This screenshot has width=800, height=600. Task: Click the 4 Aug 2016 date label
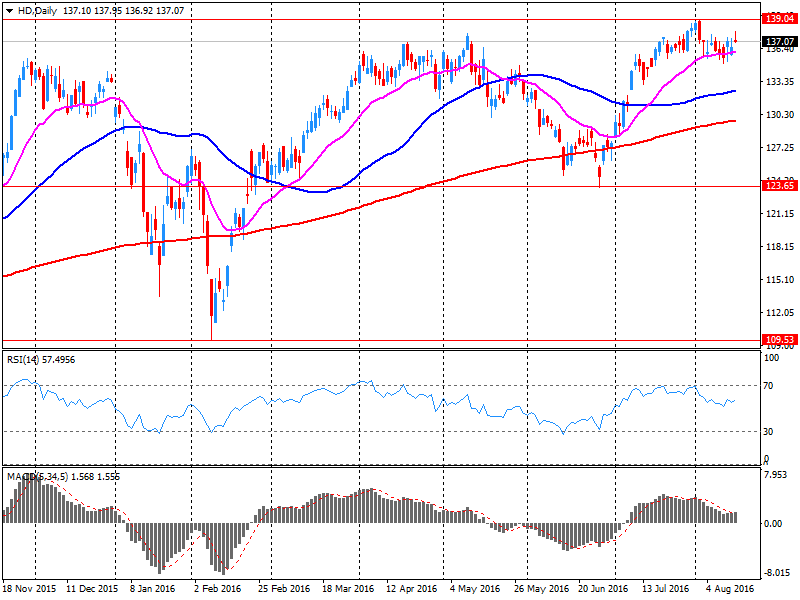[730, 589]
